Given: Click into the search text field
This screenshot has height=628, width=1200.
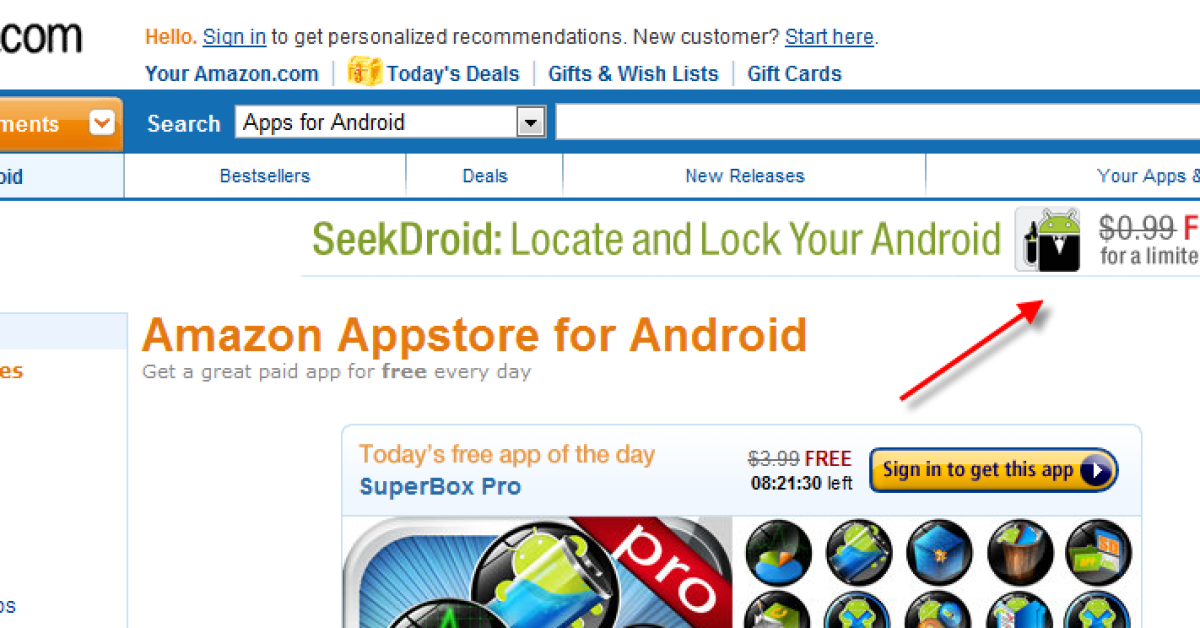Looking at the screenshot, I should coord(878,123).
